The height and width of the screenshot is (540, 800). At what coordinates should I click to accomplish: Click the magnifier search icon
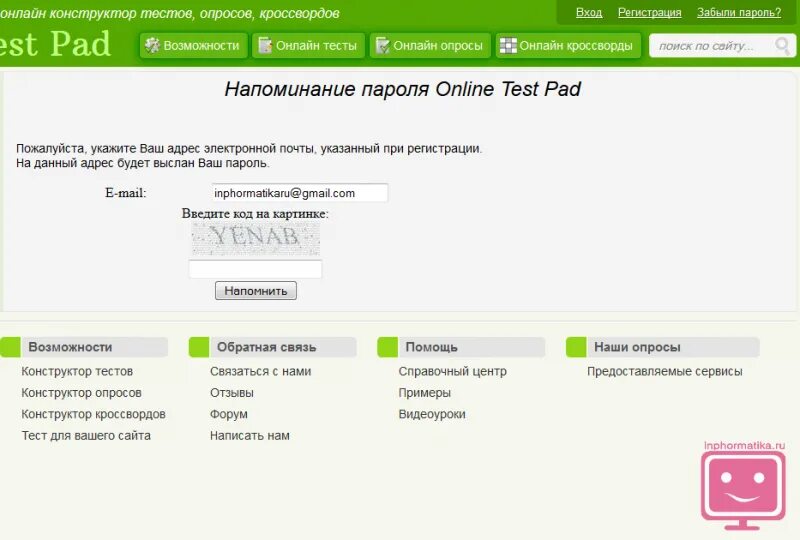(782, 46)
